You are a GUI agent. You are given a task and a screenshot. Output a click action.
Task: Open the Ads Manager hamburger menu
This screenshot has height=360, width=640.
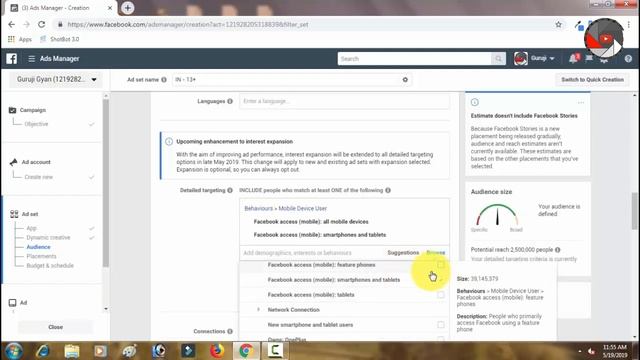pos(31,59)
